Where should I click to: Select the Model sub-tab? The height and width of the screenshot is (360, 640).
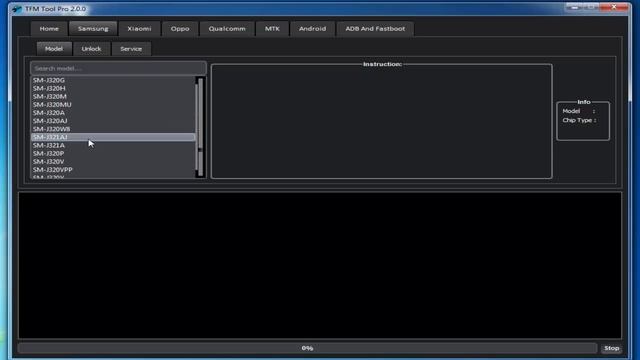(x=54, y=49)
